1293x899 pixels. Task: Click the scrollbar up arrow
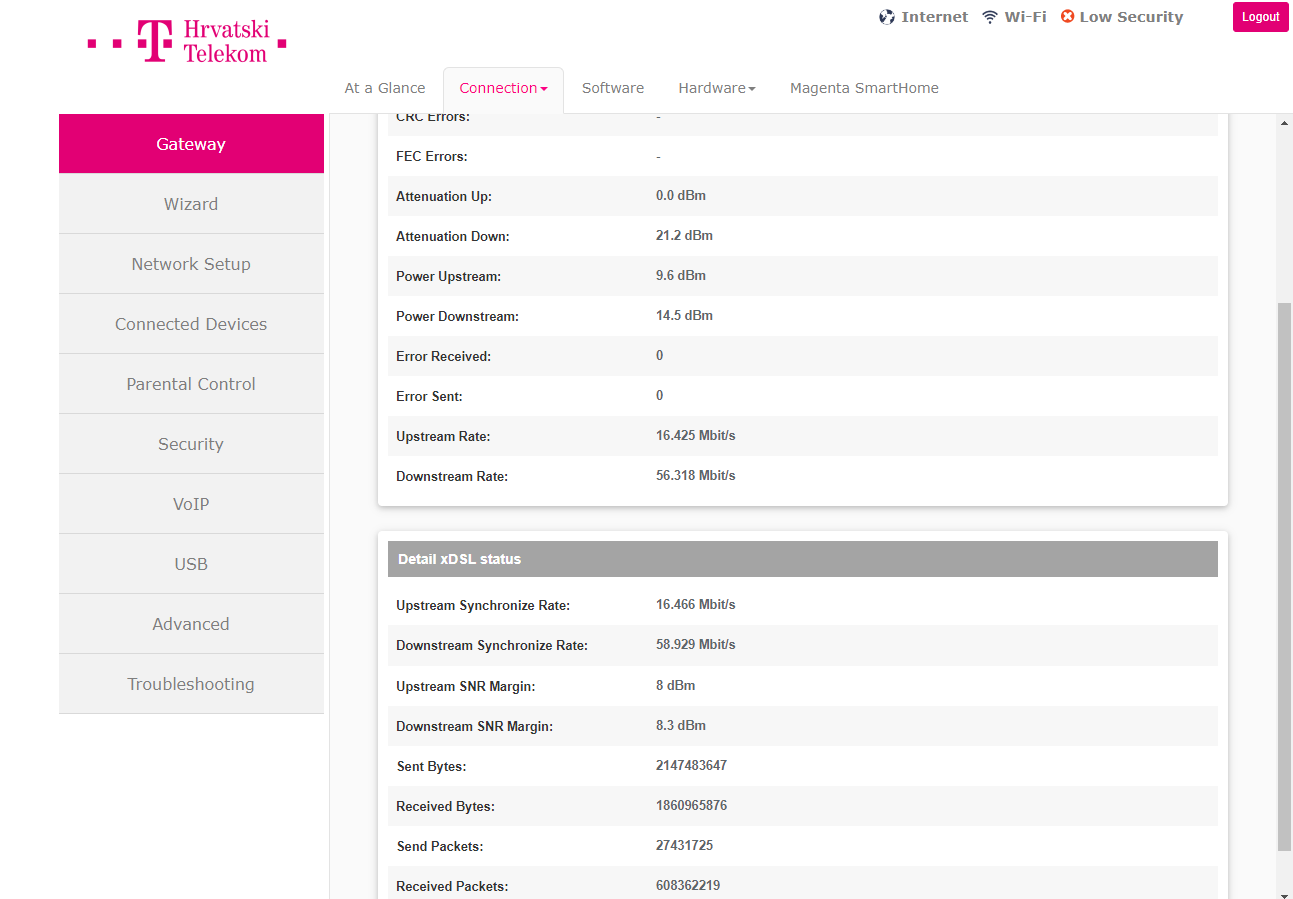pyautogui.click(x=1285, y=123)
